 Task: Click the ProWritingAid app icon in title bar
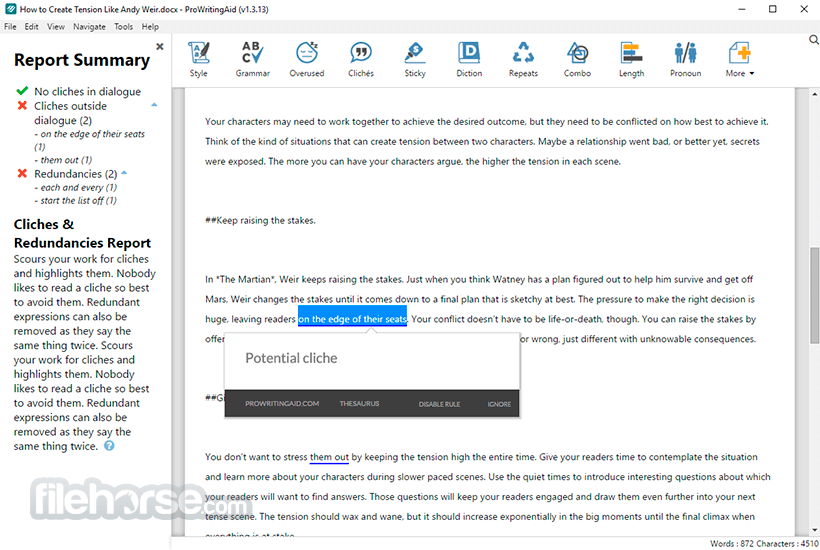click(x=10, y=9)
